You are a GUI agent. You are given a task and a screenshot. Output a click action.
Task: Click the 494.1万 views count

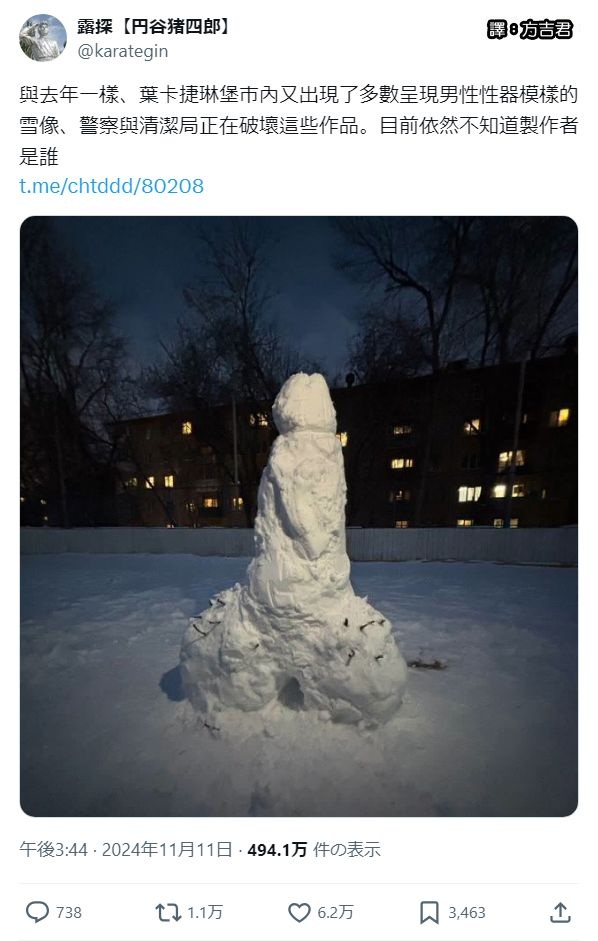coord(277,849)
